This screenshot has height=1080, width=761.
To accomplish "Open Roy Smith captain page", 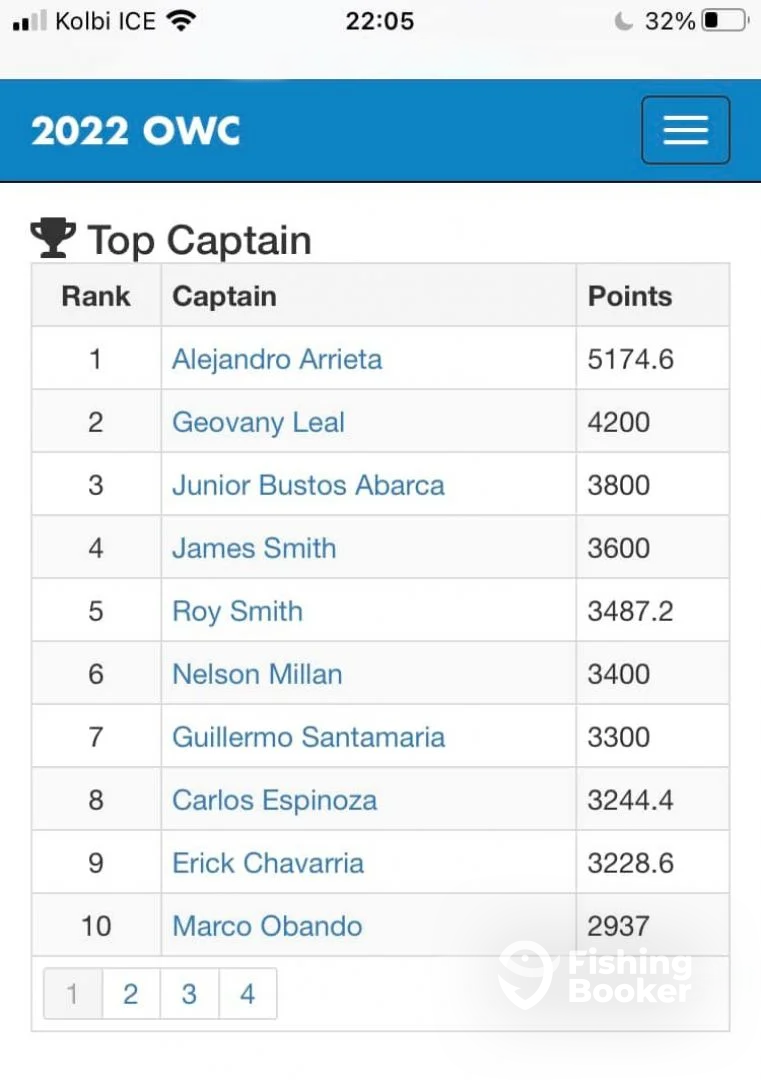I will click(x=237, y=611).
